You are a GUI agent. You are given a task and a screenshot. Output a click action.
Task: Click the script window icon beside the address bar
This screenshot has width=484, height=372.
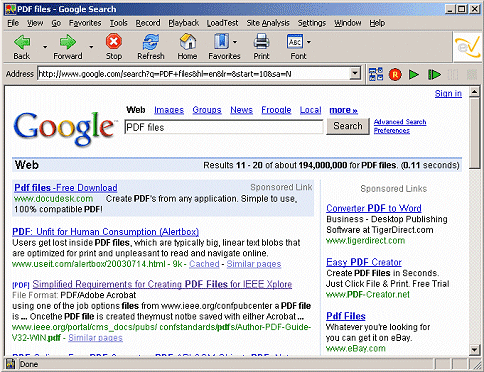(x=376, y=74)
